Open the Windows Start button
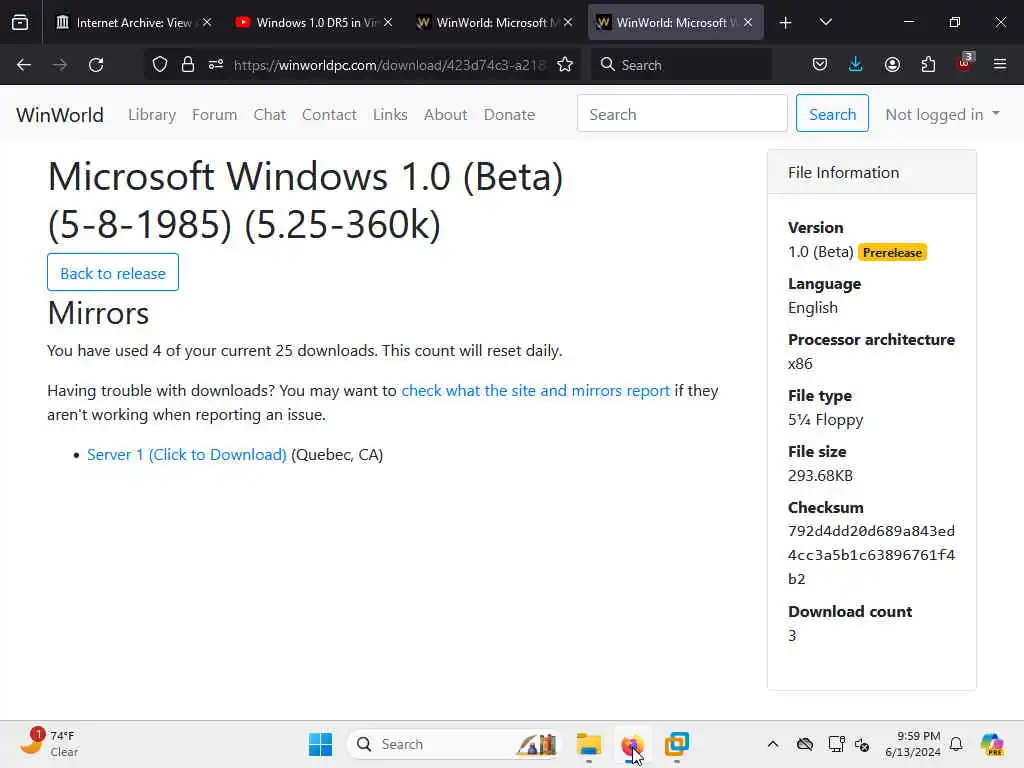This screenshot has height=768, width=1024. (320, 744)
